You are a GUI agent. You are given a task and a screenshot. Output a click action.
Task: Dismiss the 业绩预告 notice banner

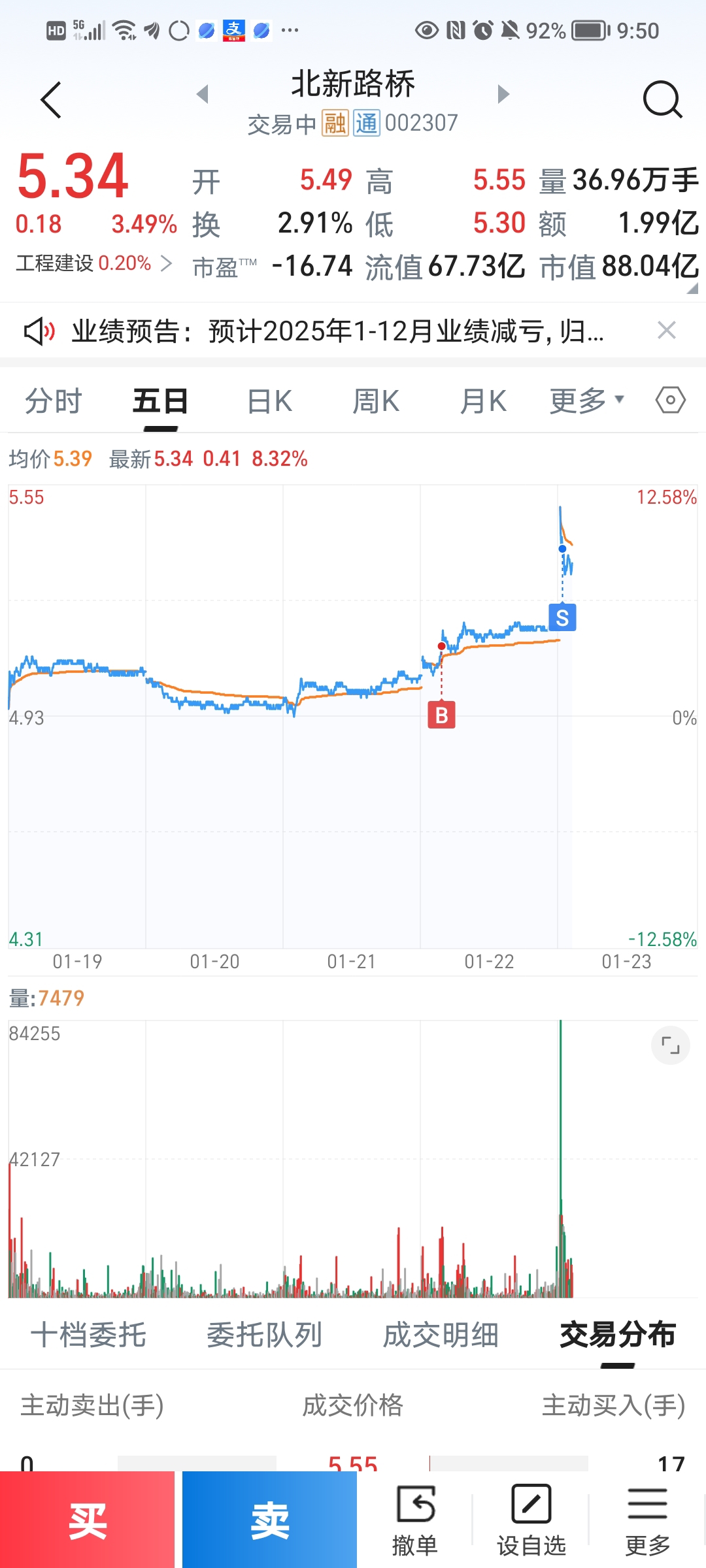[x=666, y=331]
